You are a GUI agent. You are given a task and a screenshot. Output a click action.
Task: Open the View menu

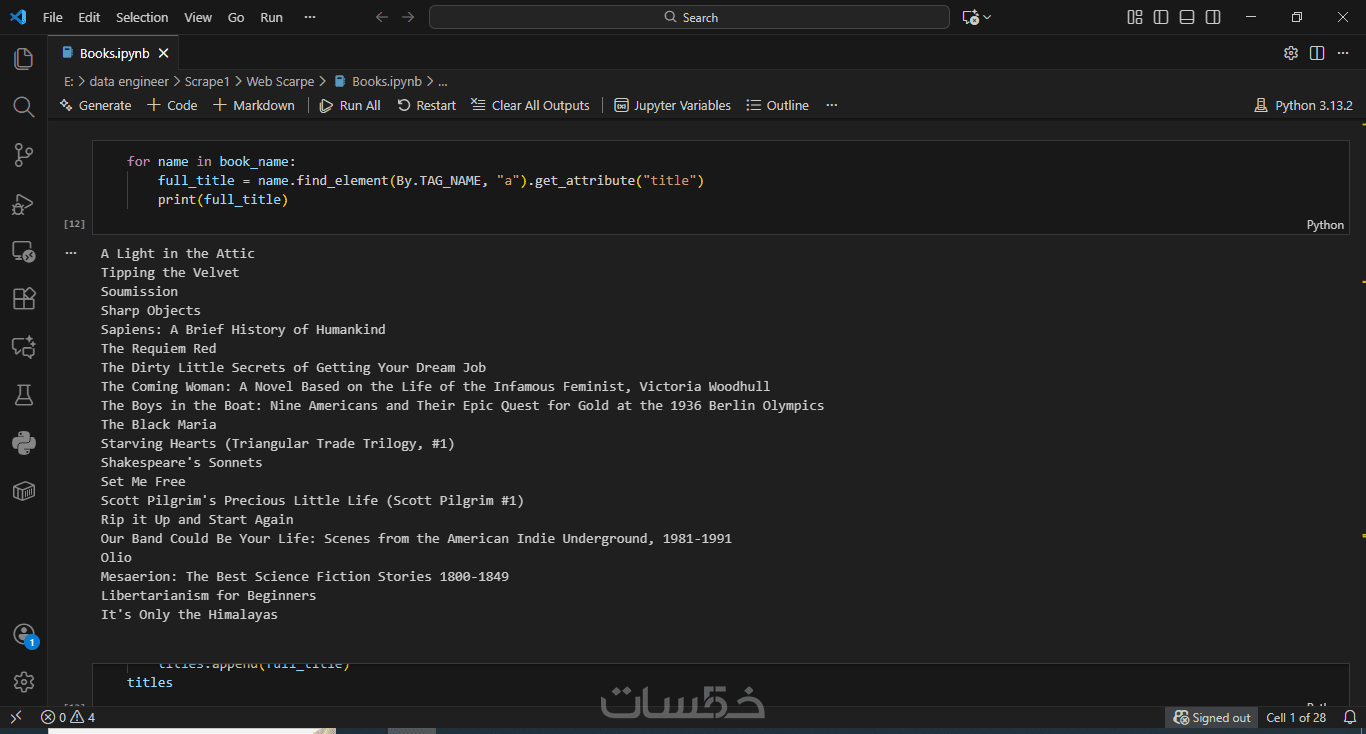pos(198,17)
